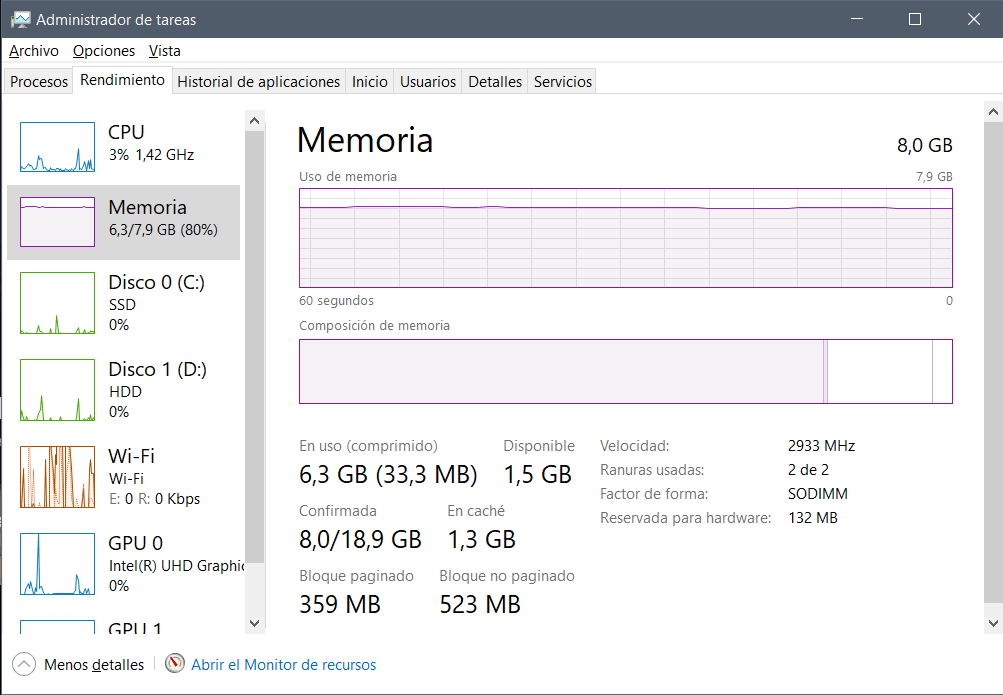Open the Opciones menu
The height and width of the screenshot is (695, 1003).
pyautogui.click(x=104, y=51)
